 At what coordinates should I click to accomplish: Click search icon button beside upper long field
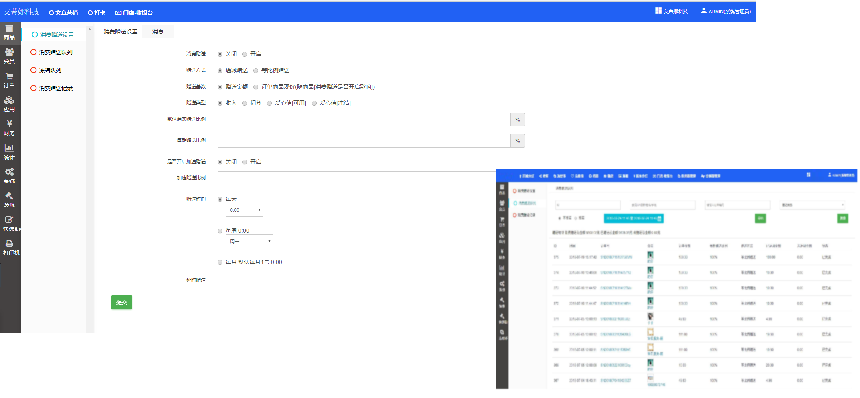tap(517, 119)
